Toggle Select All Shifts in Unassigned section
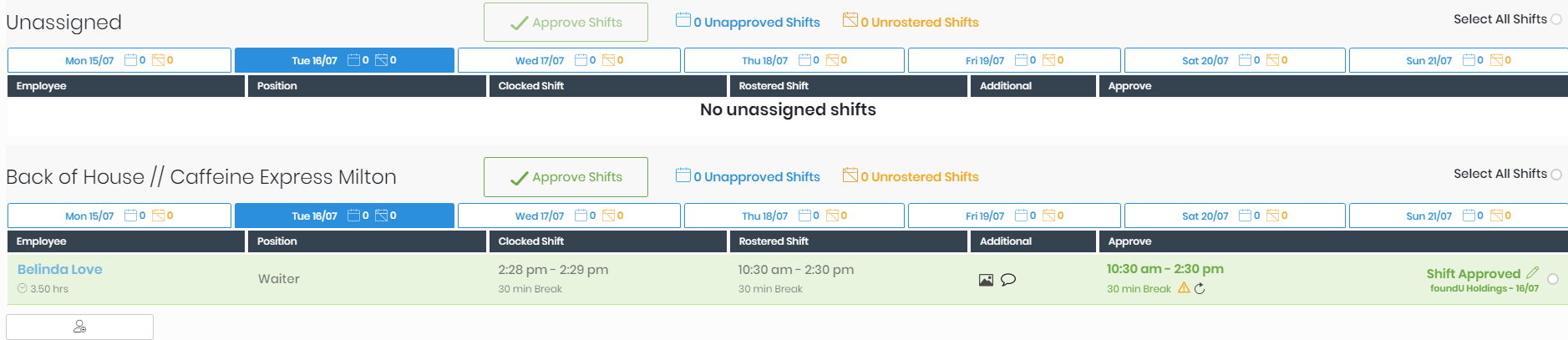 [1556, 20]
